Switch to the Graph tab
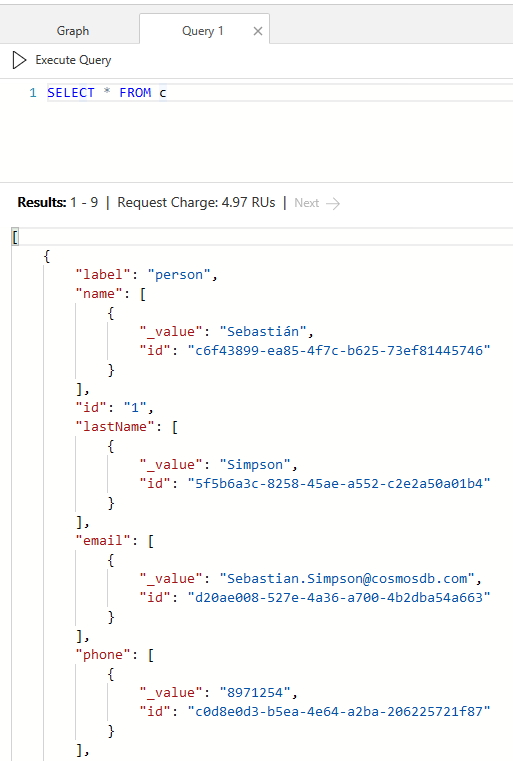513x761 pixels. [73, 31]
